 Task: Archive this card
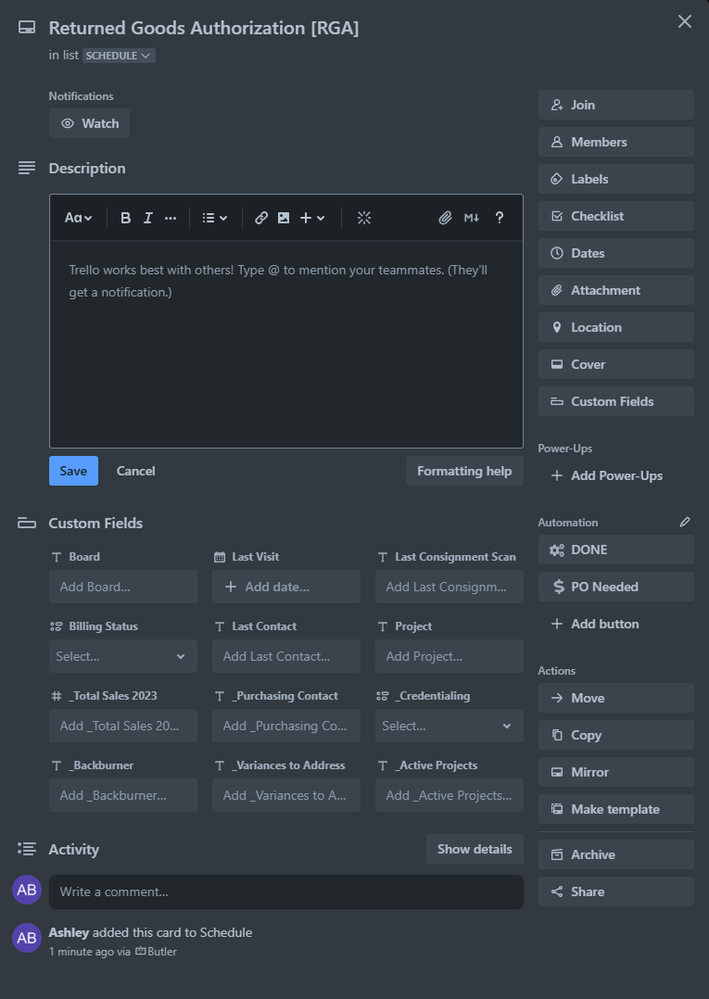tap(616, 854)
